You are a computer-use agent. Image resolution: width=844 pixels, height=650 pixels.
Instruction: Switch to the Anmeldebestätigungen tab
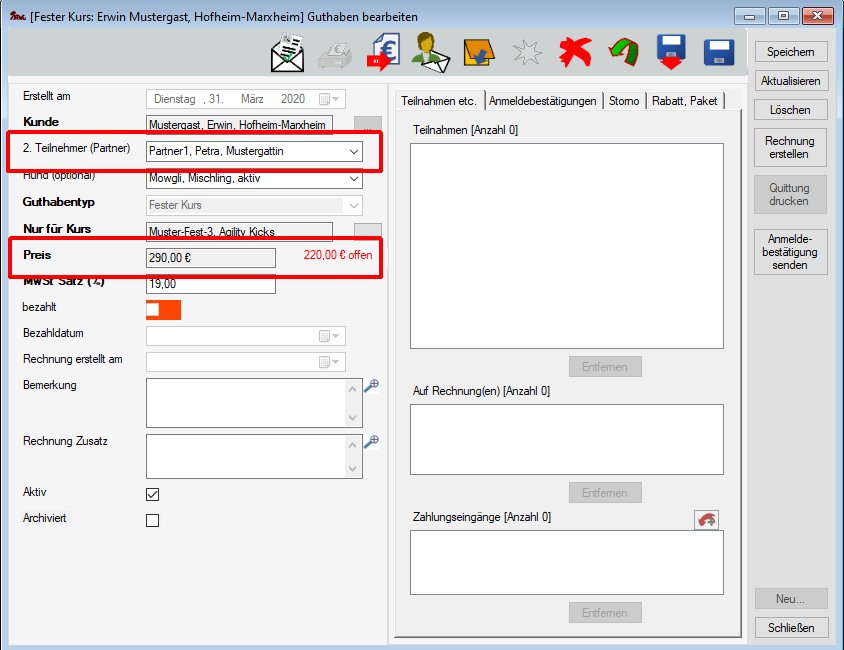[x=544, y=101]
